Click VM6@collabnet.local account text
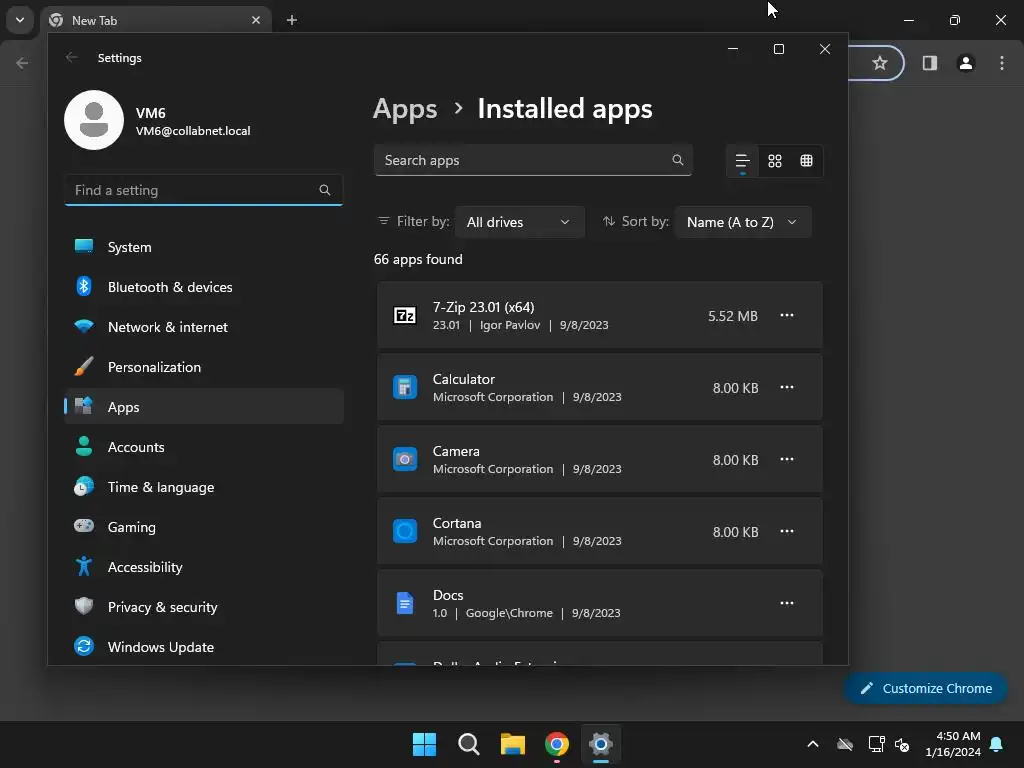Image resolution: width=1024 pixels, height=768 pixels. [193, 131]
